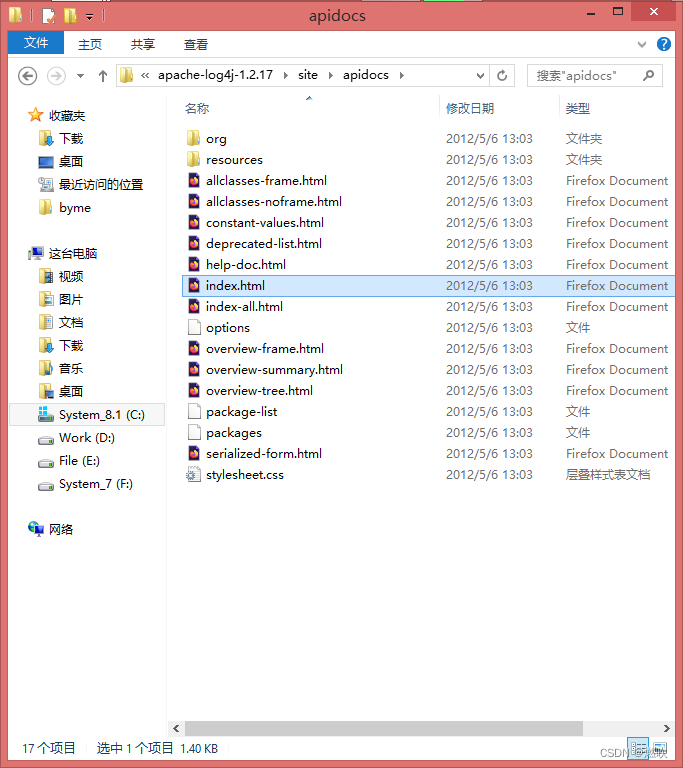Viewport: 683px width, 768px height.
Task: Expand the arrow after site in path
Action: 331,75
